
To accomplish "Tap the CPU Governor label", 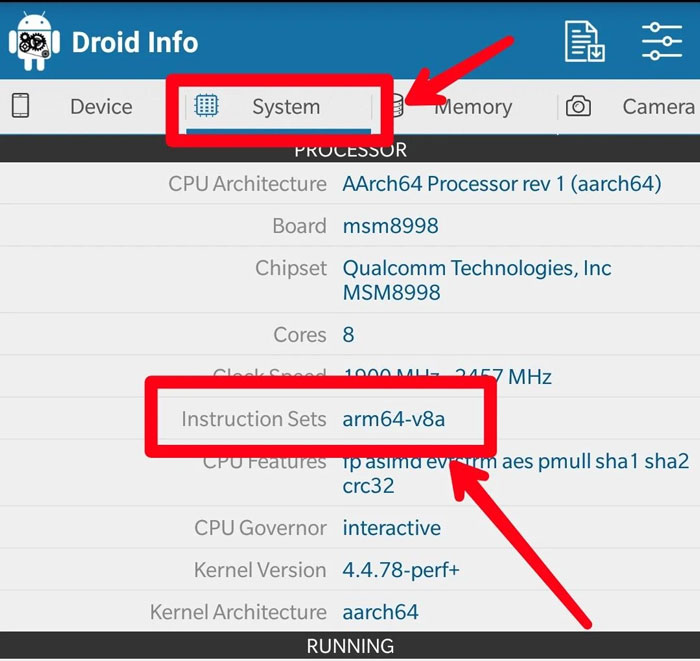I will [261, 528].
